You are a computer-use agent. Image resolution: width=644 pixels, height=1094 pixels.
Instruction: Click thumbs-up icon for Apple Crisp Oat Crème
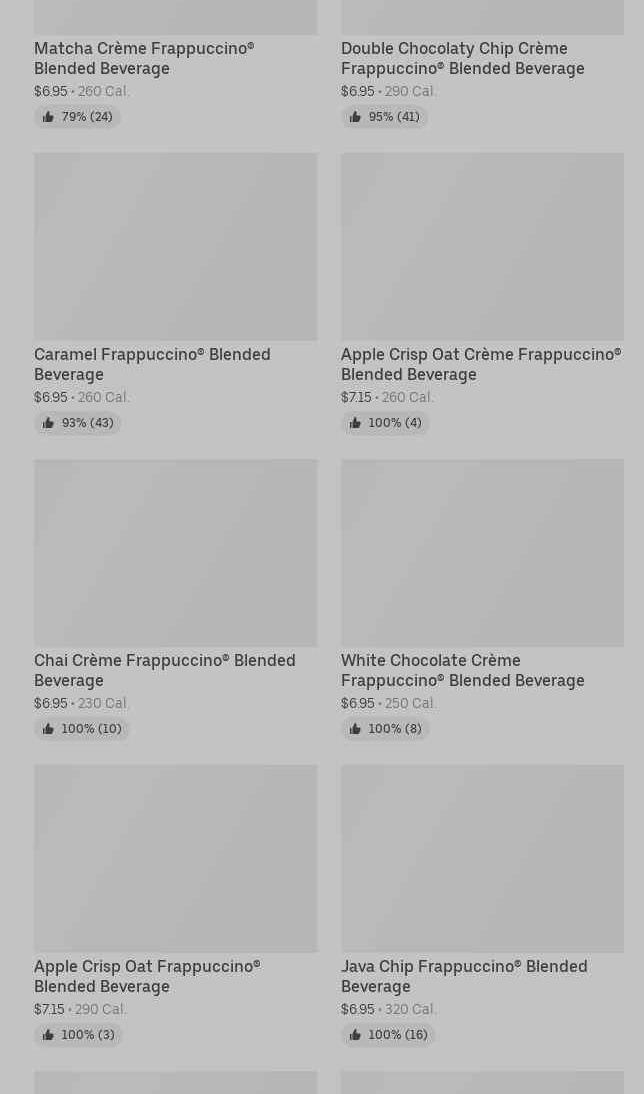pos(355,423)
